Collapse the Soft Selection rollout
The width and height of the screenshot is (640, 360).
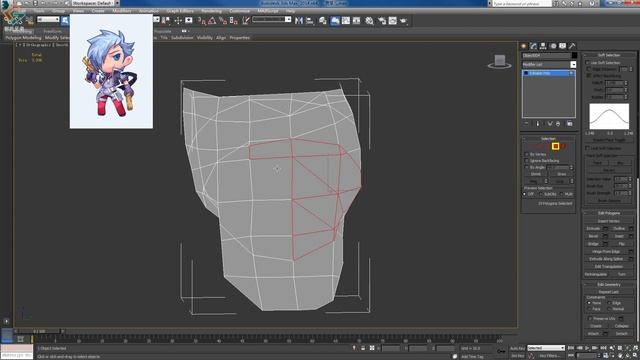pyautogui.click(x=609, y=55)
